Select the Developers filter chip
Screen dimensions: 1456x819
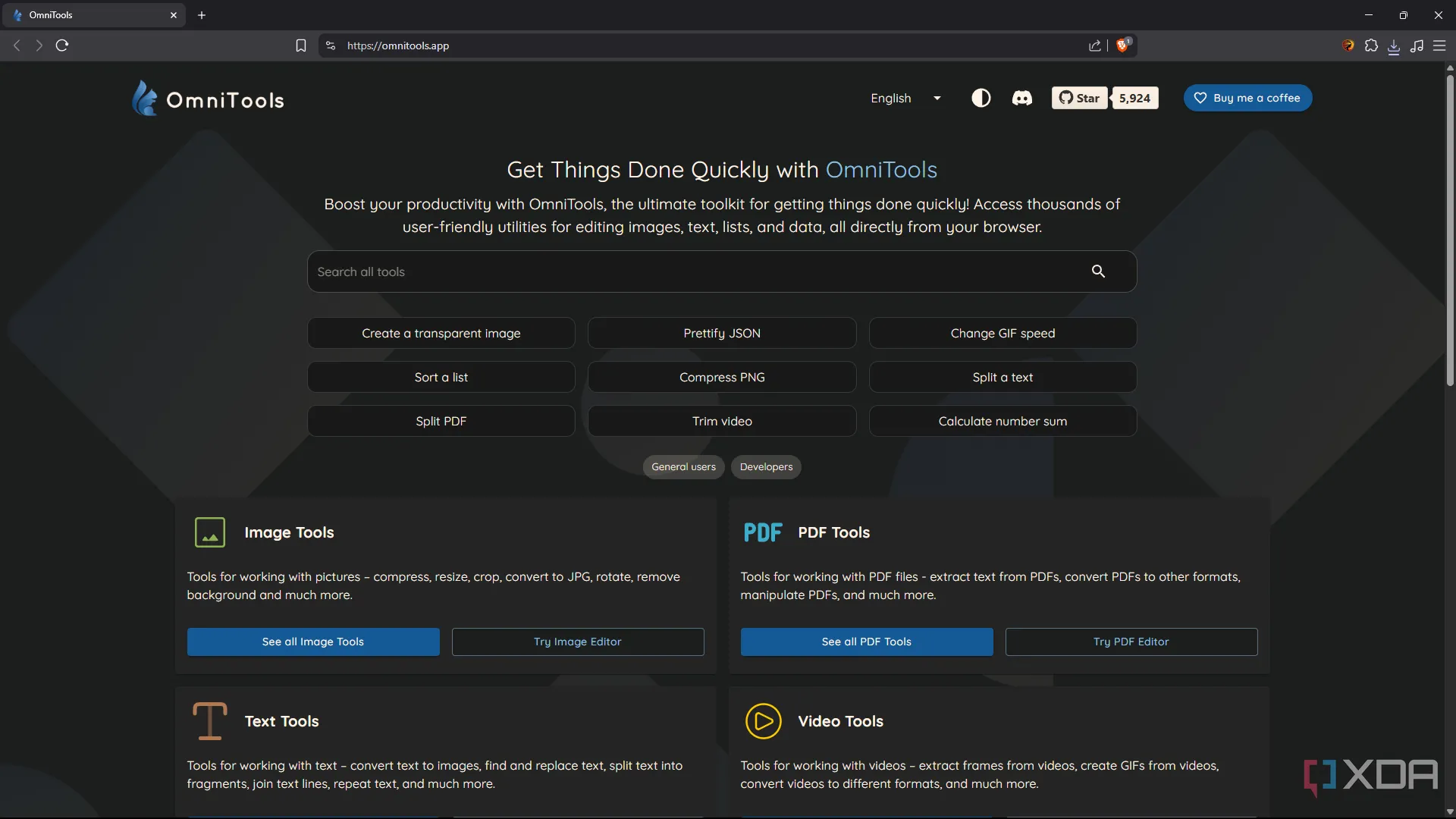(766, 467)
